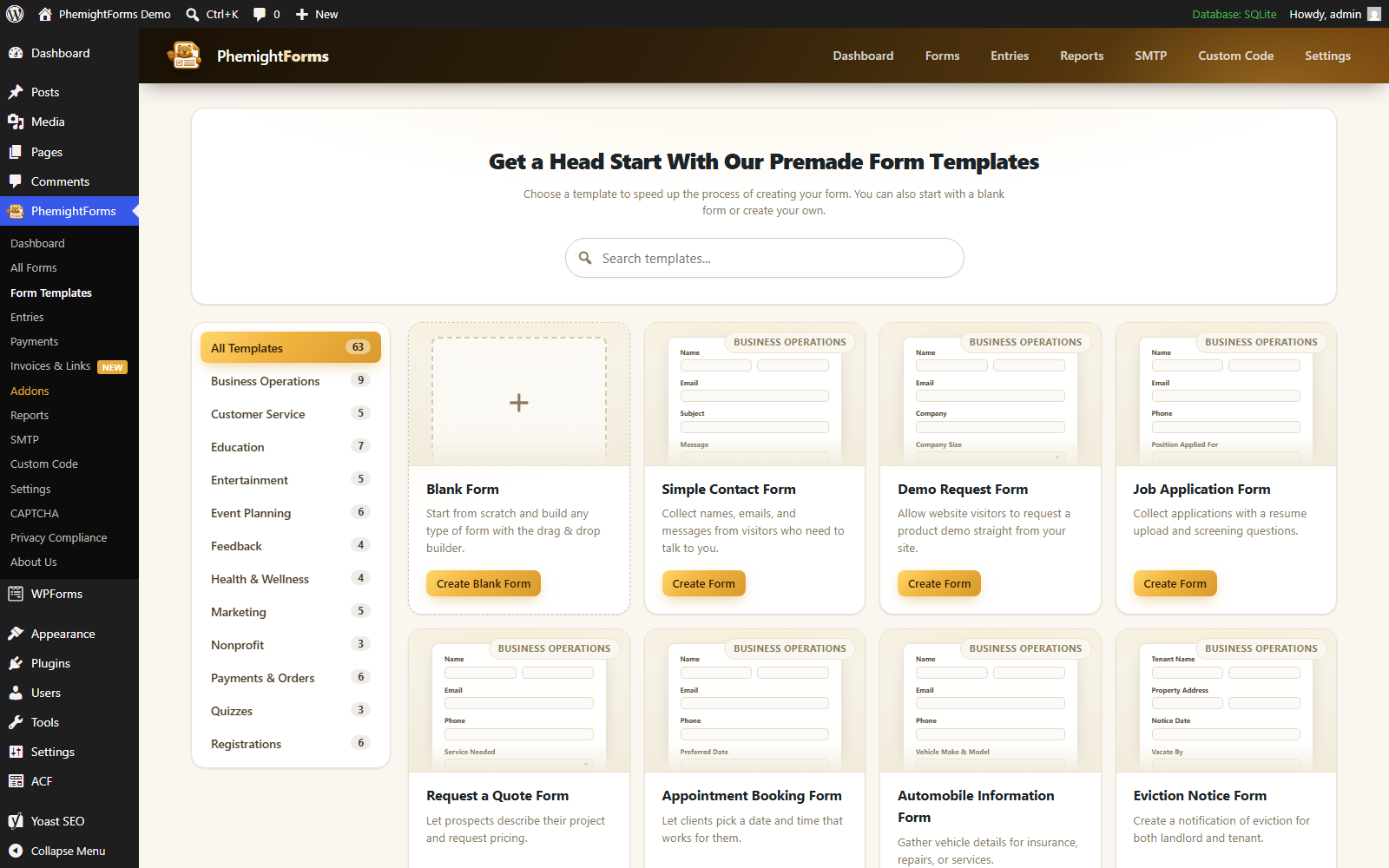Open CAPTCHA submenu link

(x=35, y=513)
